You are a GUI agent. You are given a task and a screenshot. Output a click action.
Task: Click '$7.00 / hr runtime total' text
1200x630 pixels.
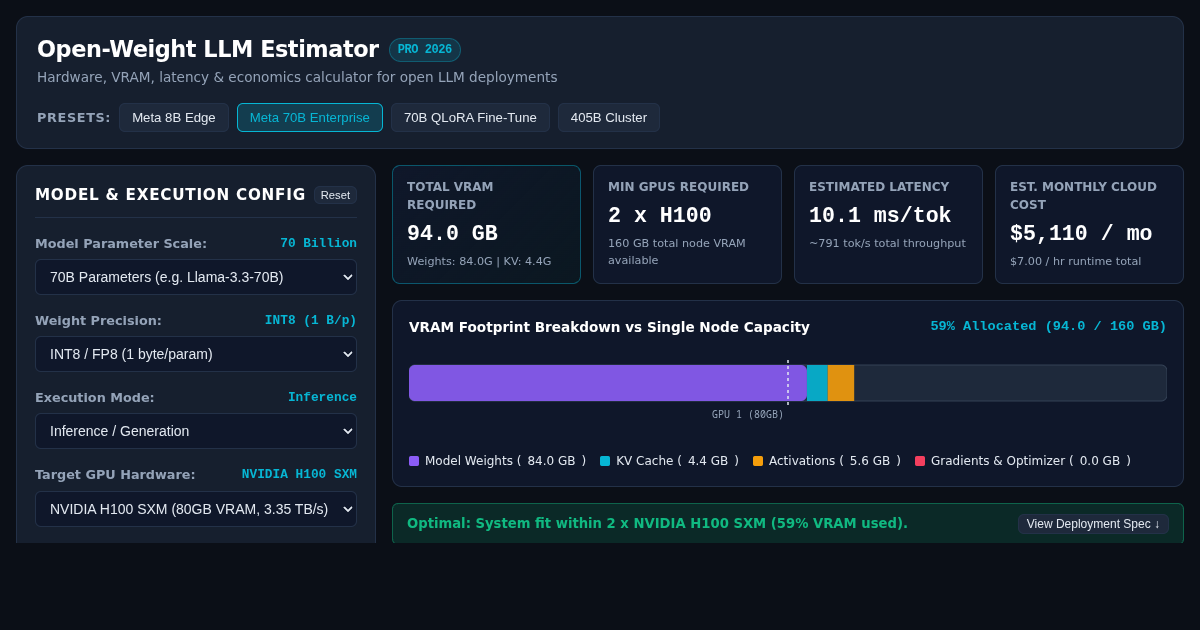(1075, 262)
